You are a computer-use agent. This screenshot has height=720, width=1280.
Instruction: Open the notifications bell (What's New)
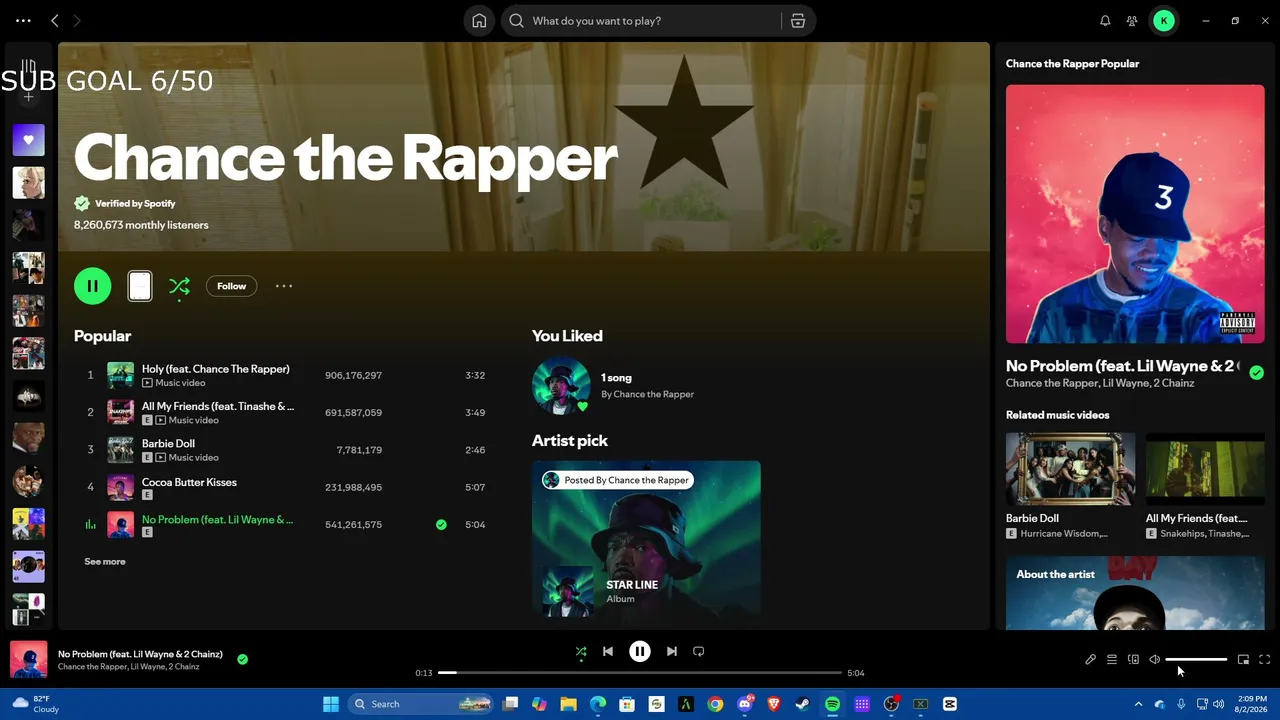pos(1105,21)
